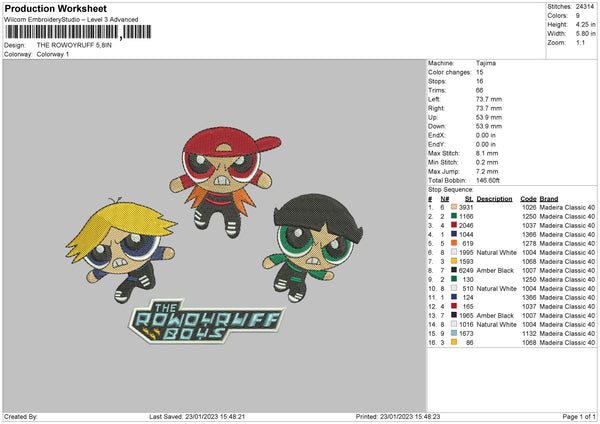600x424 pixels.
Task: Pick the white swatch in stop row 6
Action: (454, 252)
